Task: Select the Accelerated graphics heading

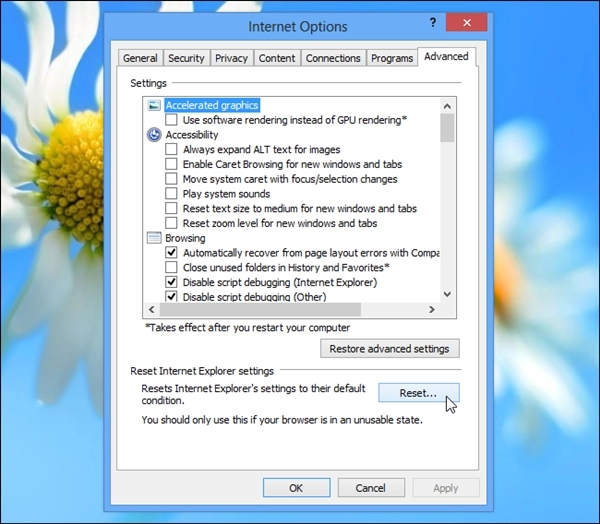Action: [x=212, y=105]
